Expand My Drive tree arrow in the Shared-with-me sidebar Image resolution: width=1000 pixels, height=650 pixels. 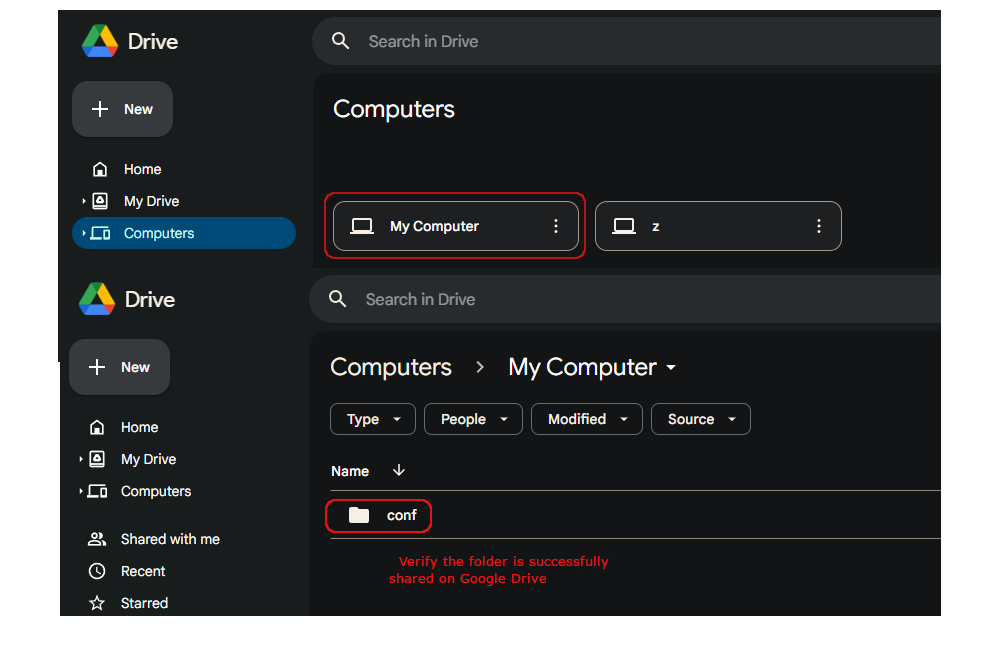(80, 459)
